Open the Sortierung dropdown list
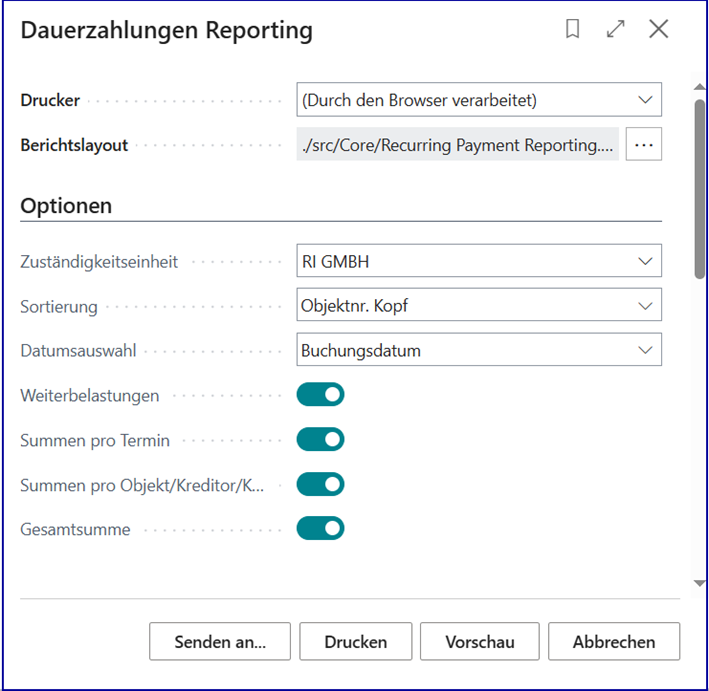Viewport: 709px width, 691px height. (x=479, y=306)
